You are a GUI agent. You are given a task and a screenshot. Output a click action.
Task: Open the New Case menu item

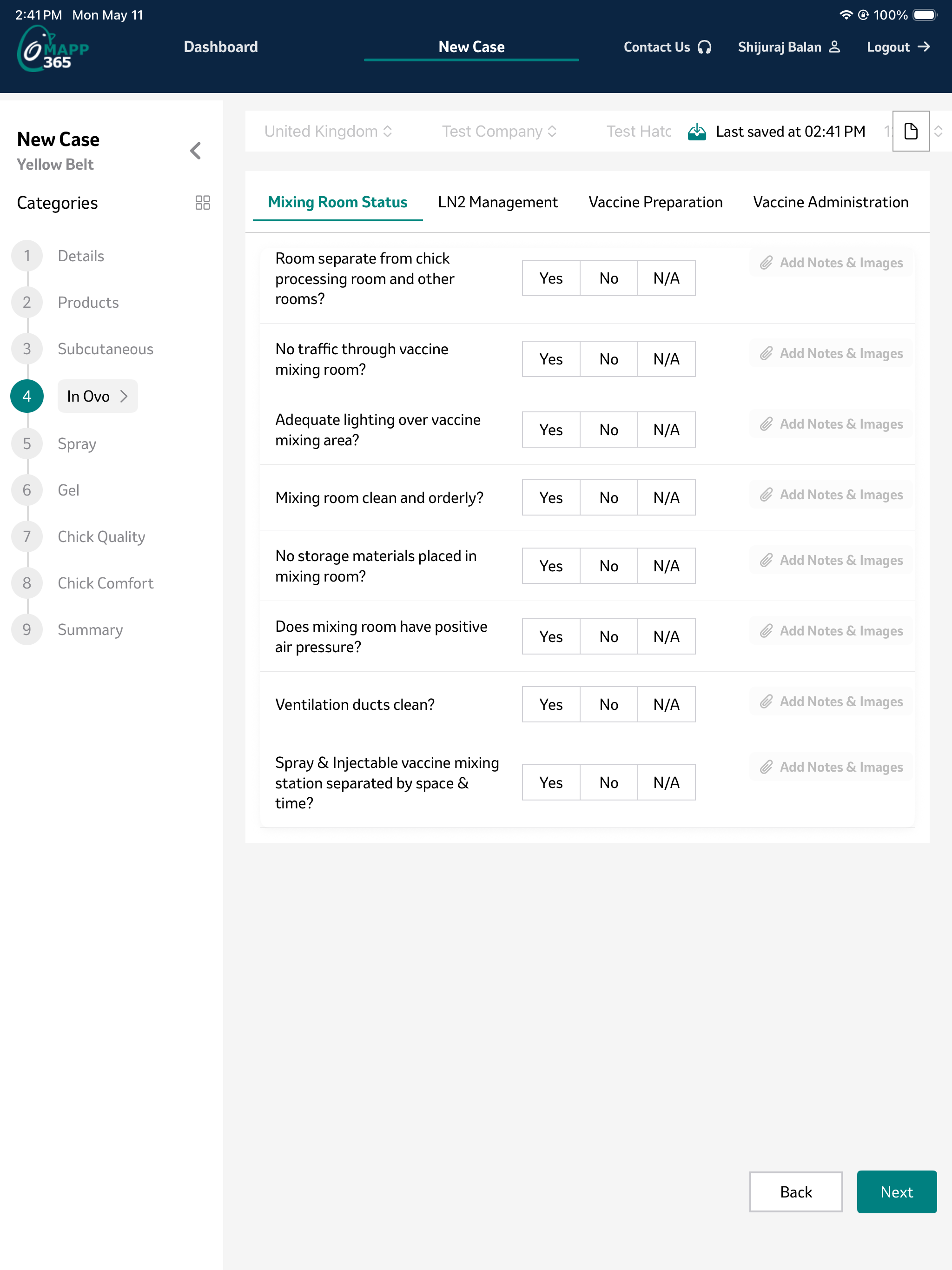471,47
